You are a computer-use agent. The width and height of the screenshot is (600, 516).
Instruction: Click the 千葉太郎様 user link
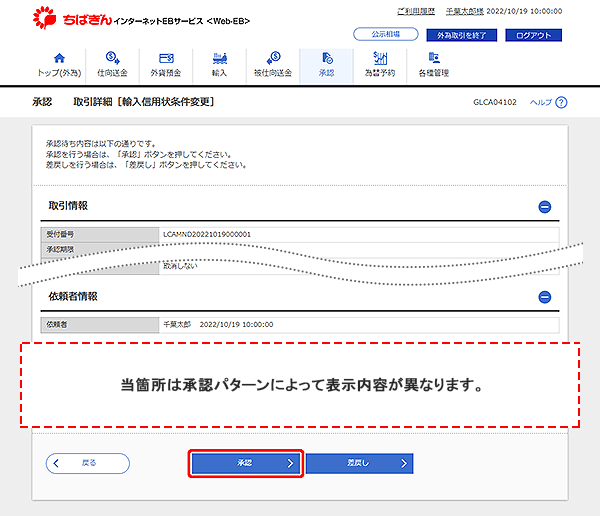click(465, 11)
